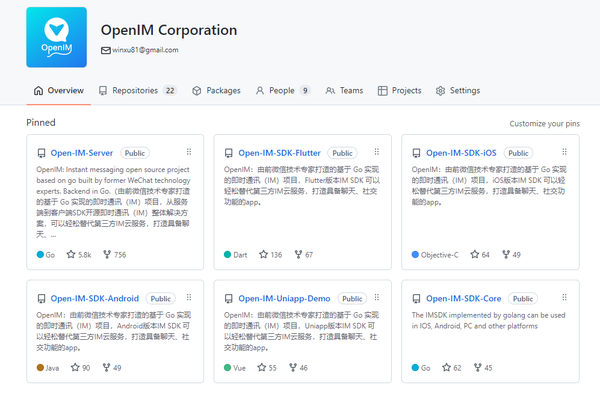Click the repo icon beside Open-IM-SDK-Android
Screen dimensions: 600x400
click(x=41, y=299)
